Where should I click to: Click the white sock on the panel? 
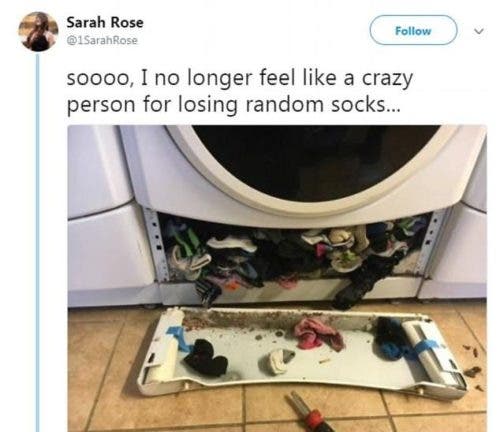pyautogui.click(x=279, y=360)
